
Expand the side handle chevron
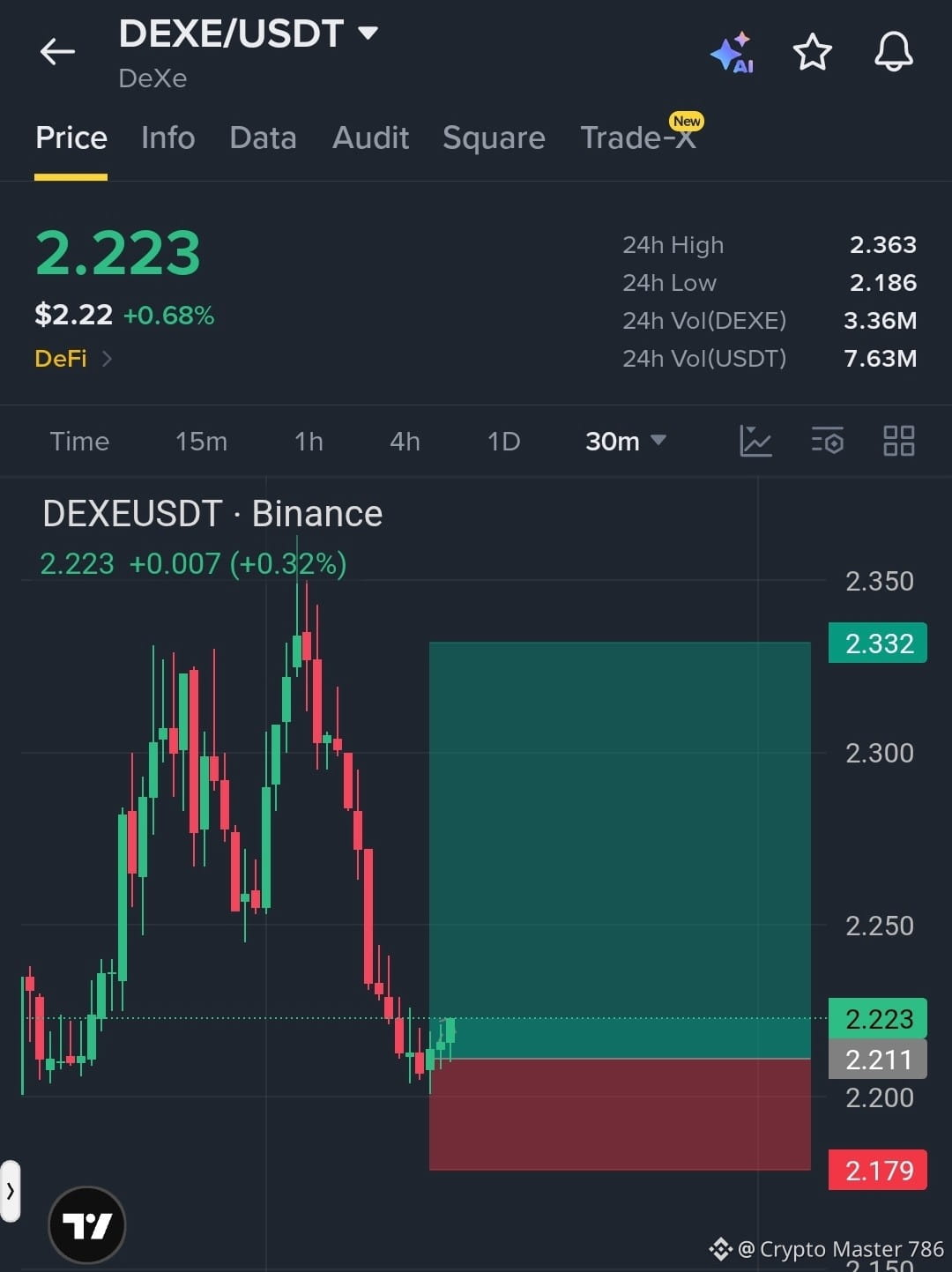pyautogui.click(x=10, y=1191)
